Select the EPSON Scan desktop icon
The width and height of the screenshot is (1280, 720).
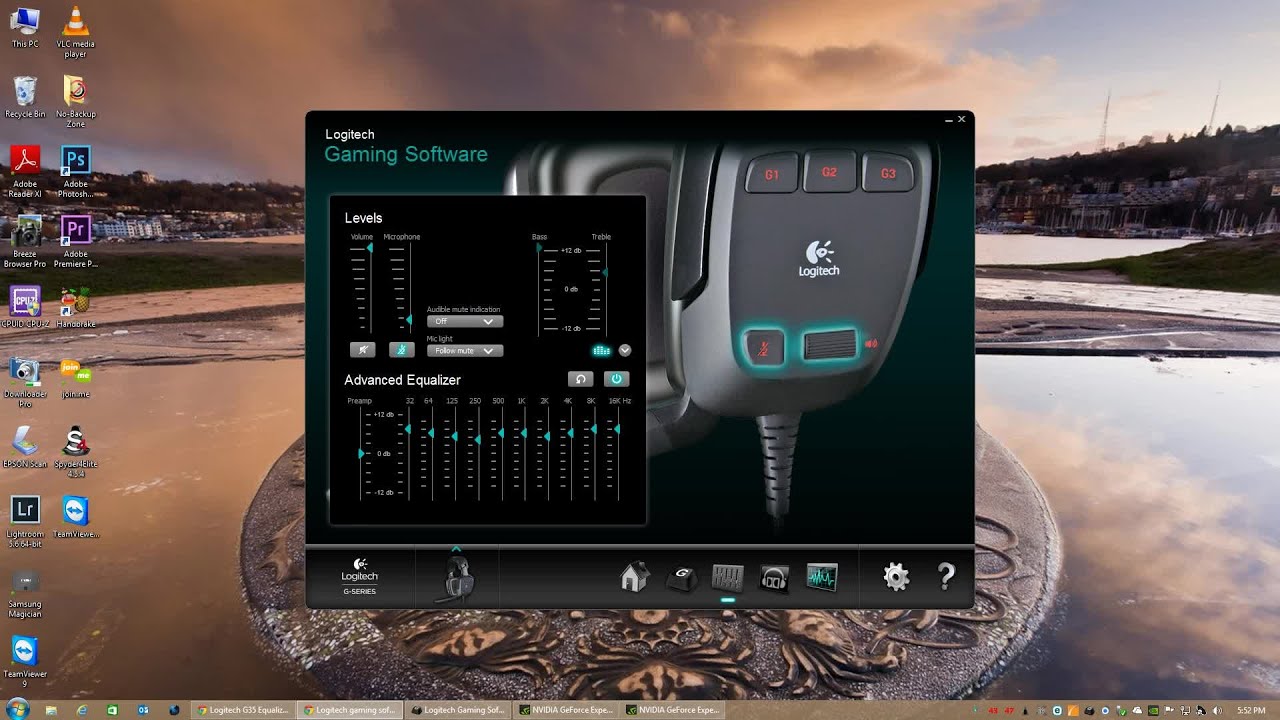[25, 447]
